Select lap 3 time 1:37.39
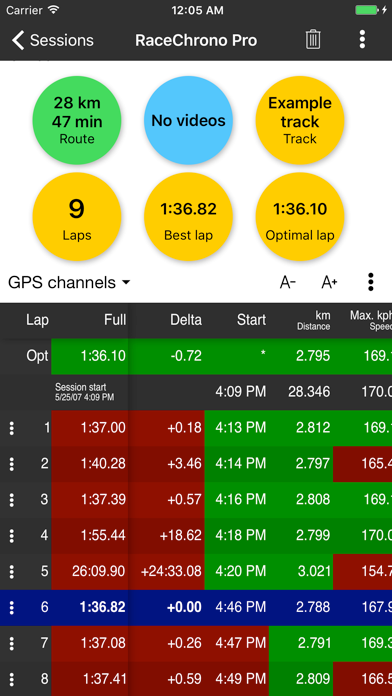The image size is (392, 696). (x=90, y=500)
